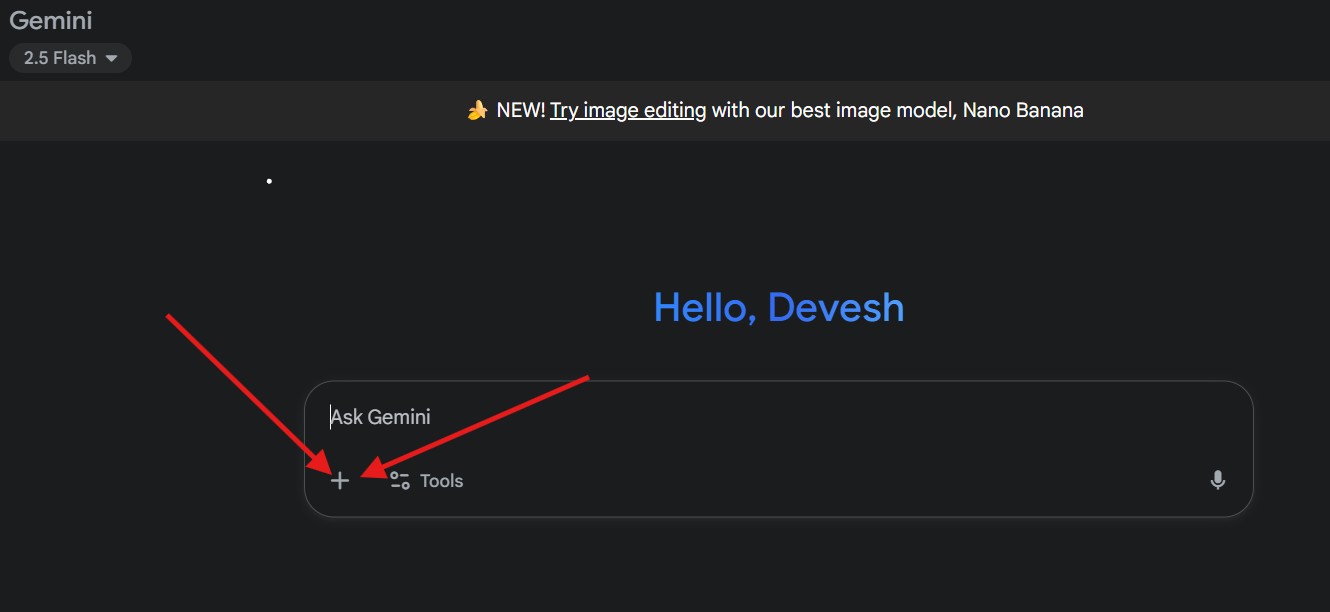This screenshot has width=1330, height=612.
Task: Click the plus icon to add files
Action: pos(340,481)
